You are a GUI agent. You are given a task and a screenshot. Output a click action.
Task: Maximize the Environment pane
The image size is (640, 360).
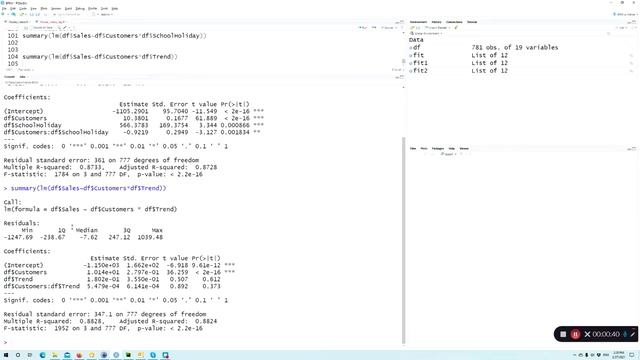tap(634, 22)
